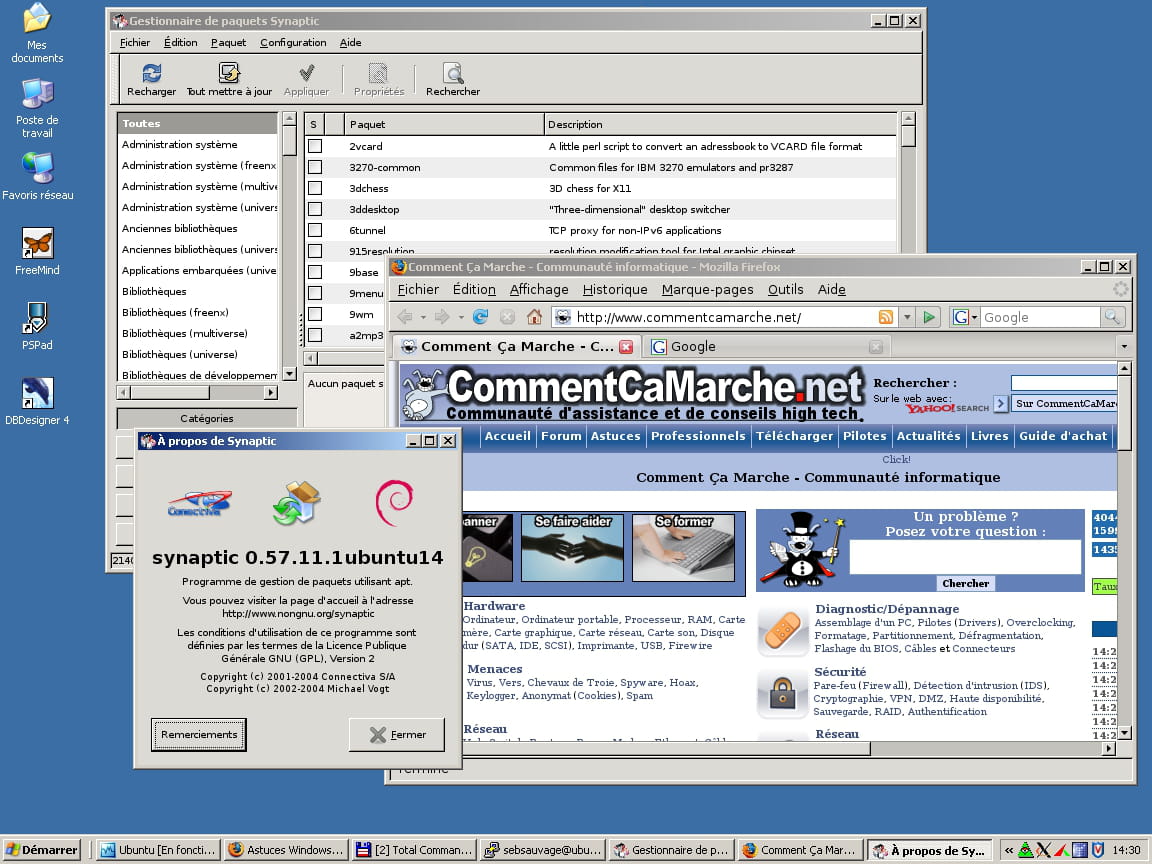
Task: Click the Tout mettre à jour icon
Action: (229, 74)
